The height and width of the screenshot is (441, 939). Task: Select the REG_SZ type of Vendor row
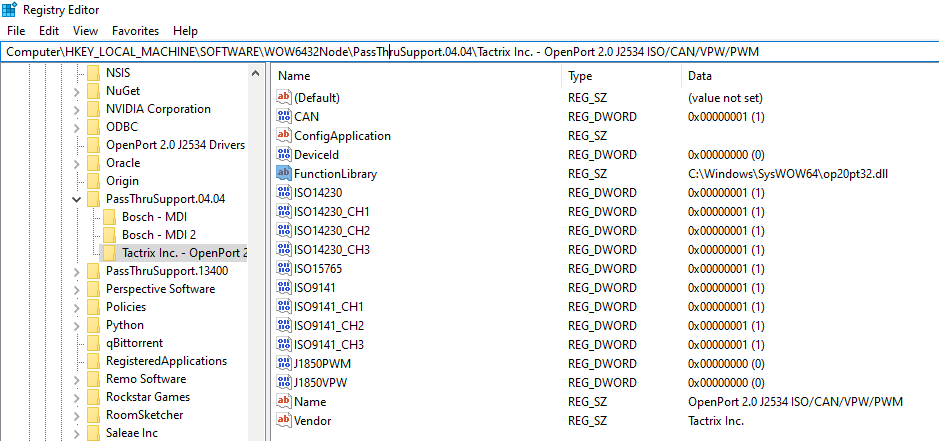pyautogui.click(x=587, y=421)
